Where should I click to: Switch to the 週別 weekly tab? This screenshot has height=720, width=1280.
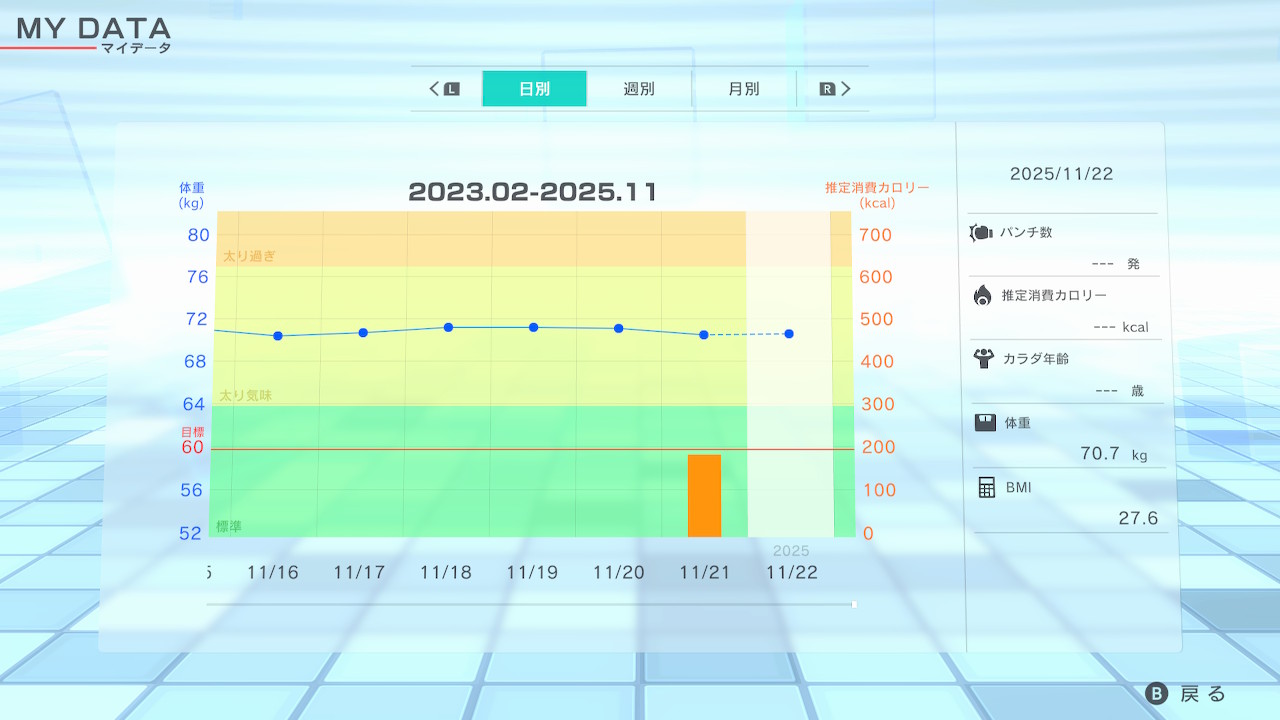(x=639, y=89)
